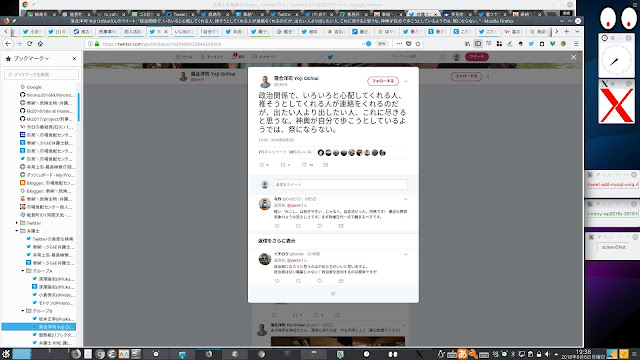The image size is (640, 360).
Task: Collapse the 弁護士 bookmark folder
Action: (x=17, y=231)
